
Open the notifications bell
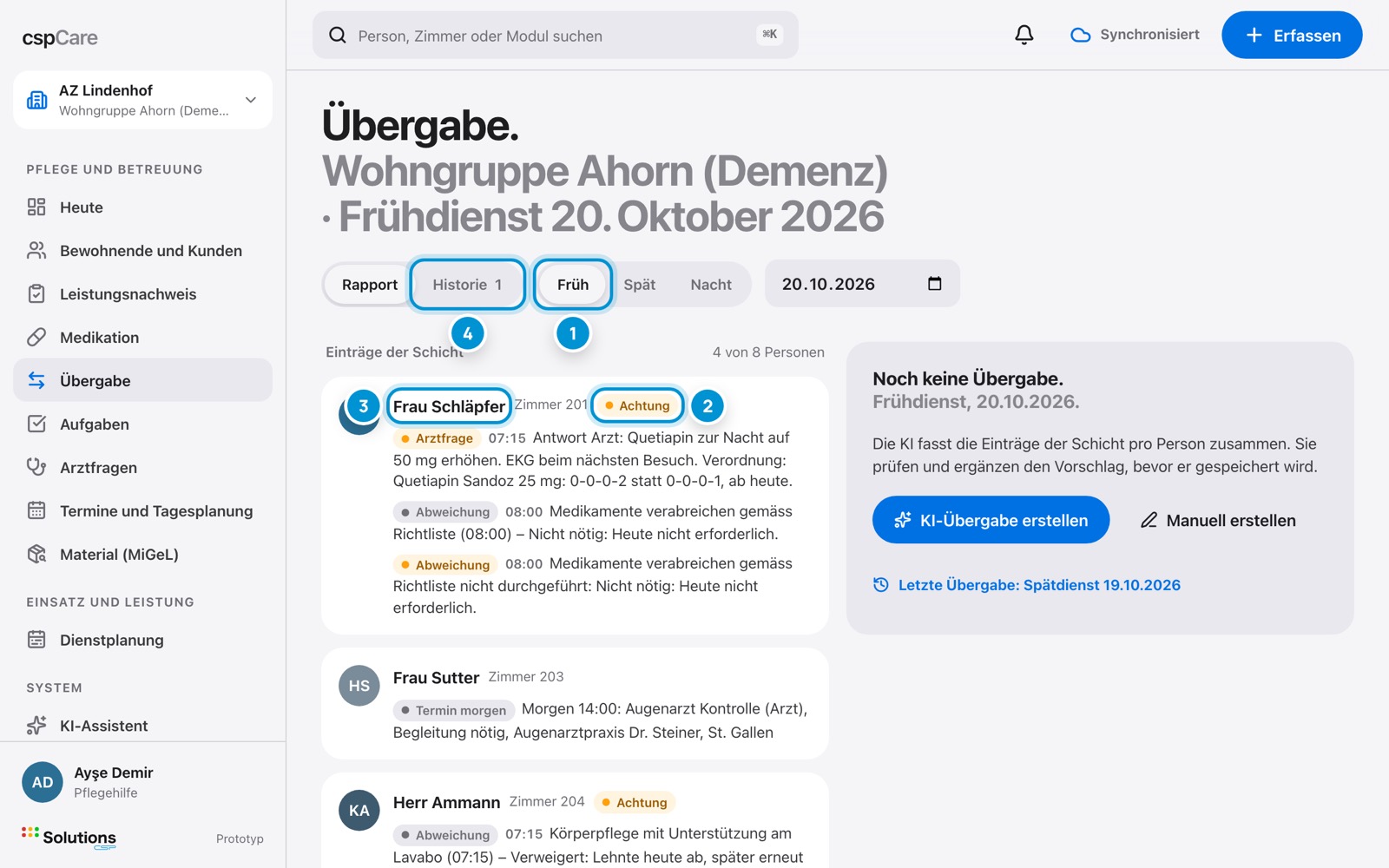[1024, 35]
